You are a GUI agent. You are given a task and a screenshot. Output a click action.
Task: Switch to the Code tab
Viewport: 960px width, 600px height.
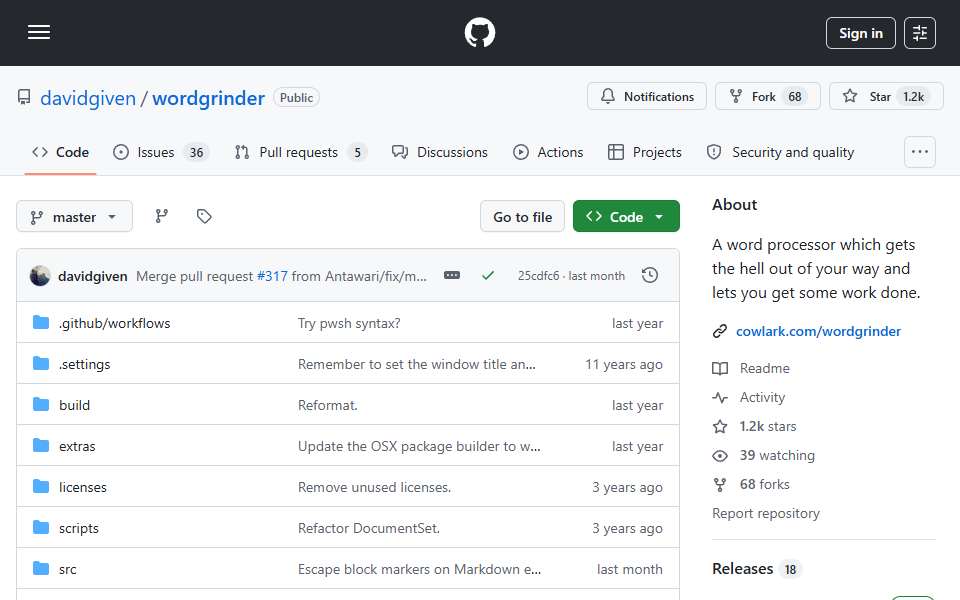tap(61, 152)
